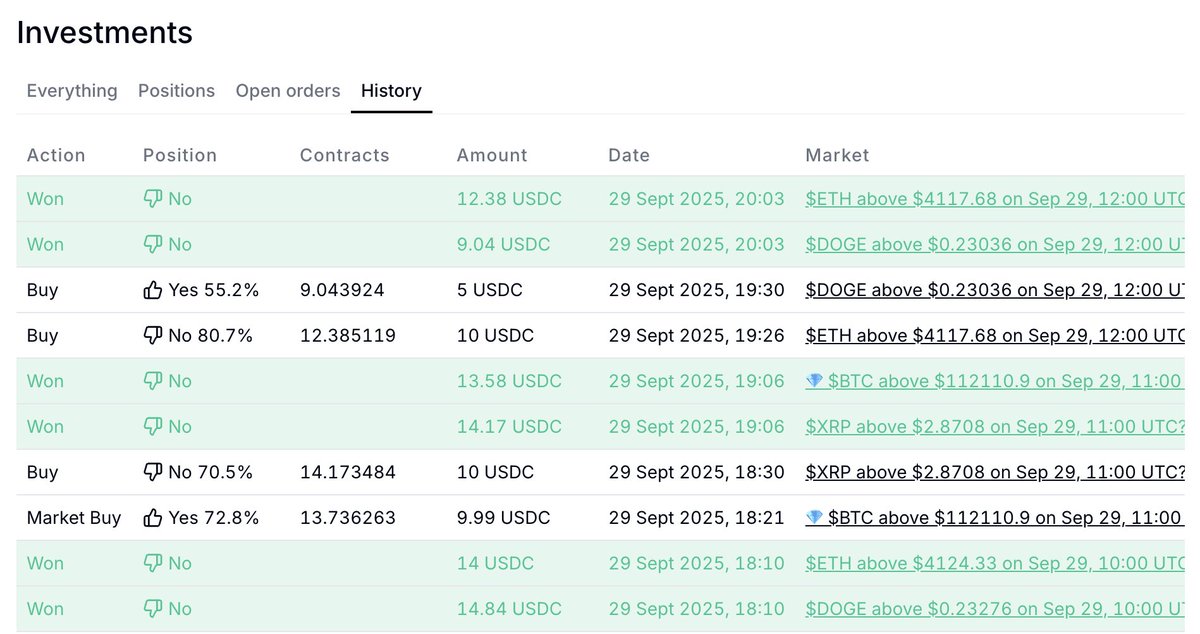Image resolution: width=1200 pixels, height=634 pixels.
Task: Click thumbs-down icon in XRP No 70.5% row
Action: 153,472
